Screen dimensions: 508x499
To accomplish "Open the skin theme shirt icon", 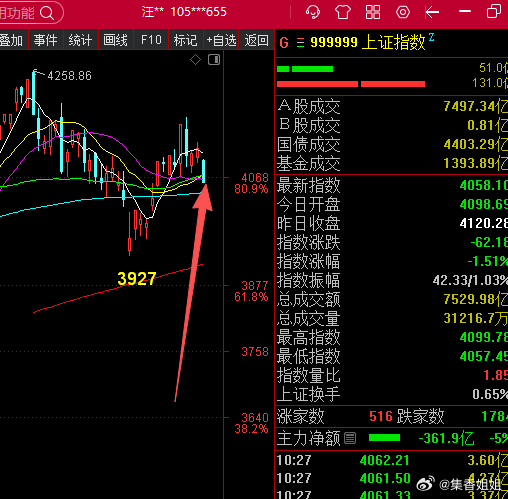I will pos(343,12).
